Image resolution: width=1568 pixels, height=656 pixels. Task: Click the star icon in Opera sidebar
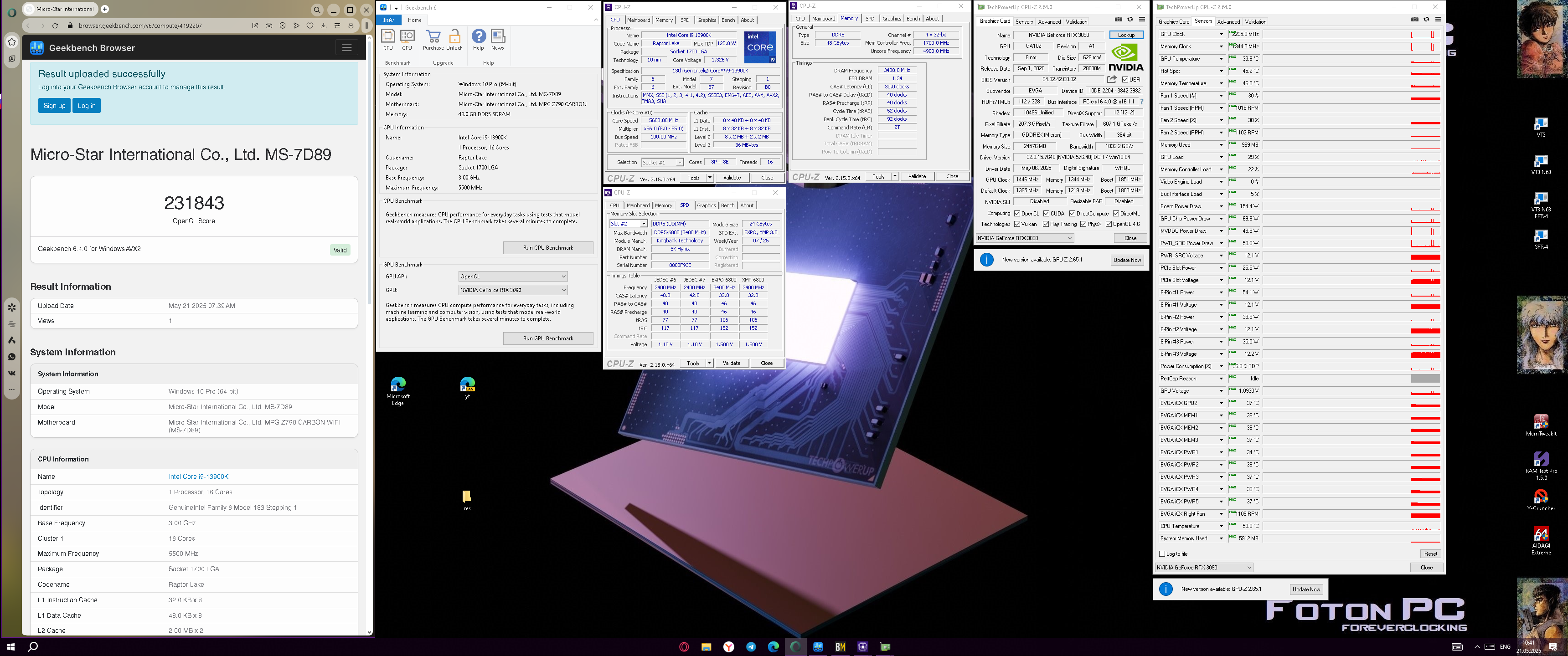(11, 42)
